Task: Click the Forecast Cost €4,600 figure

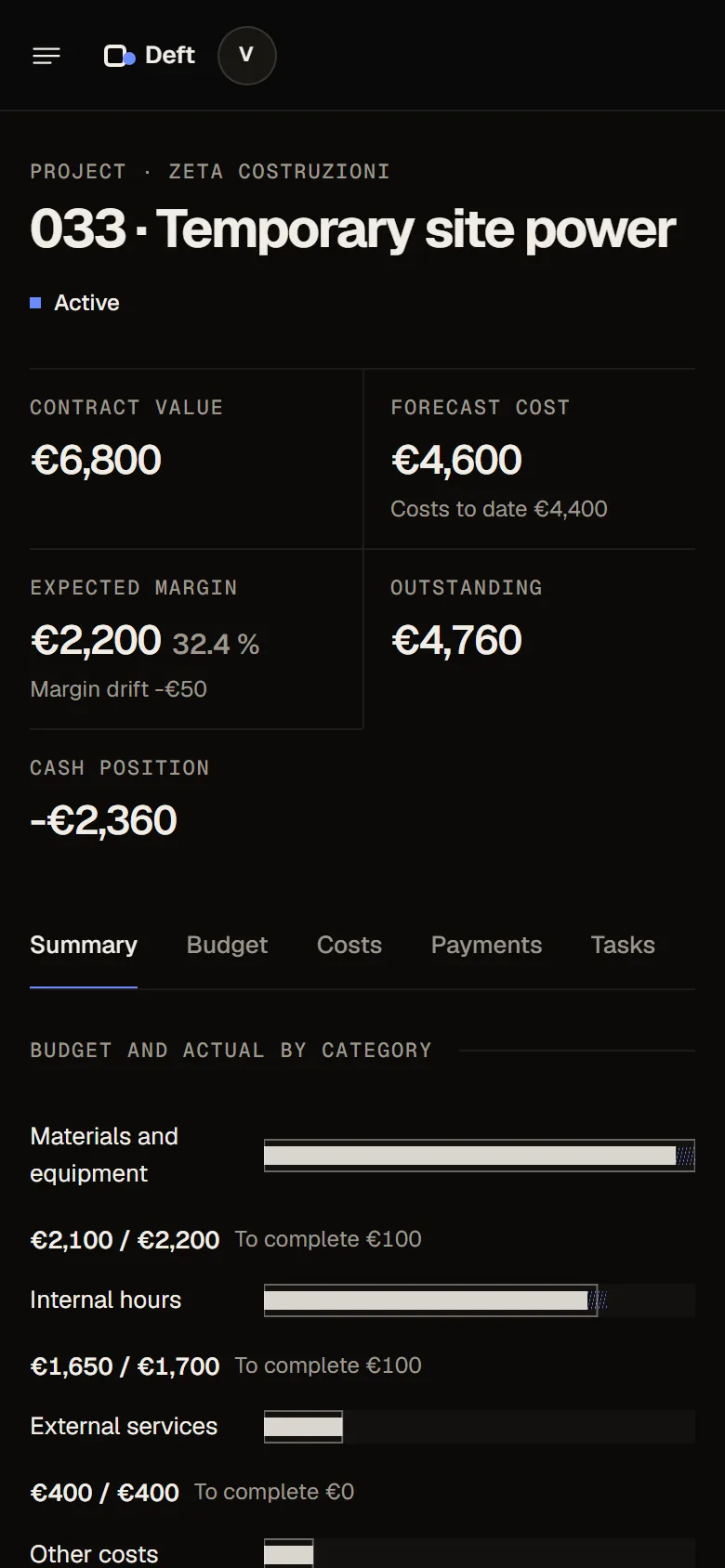Action: click(x=456, y=460)
